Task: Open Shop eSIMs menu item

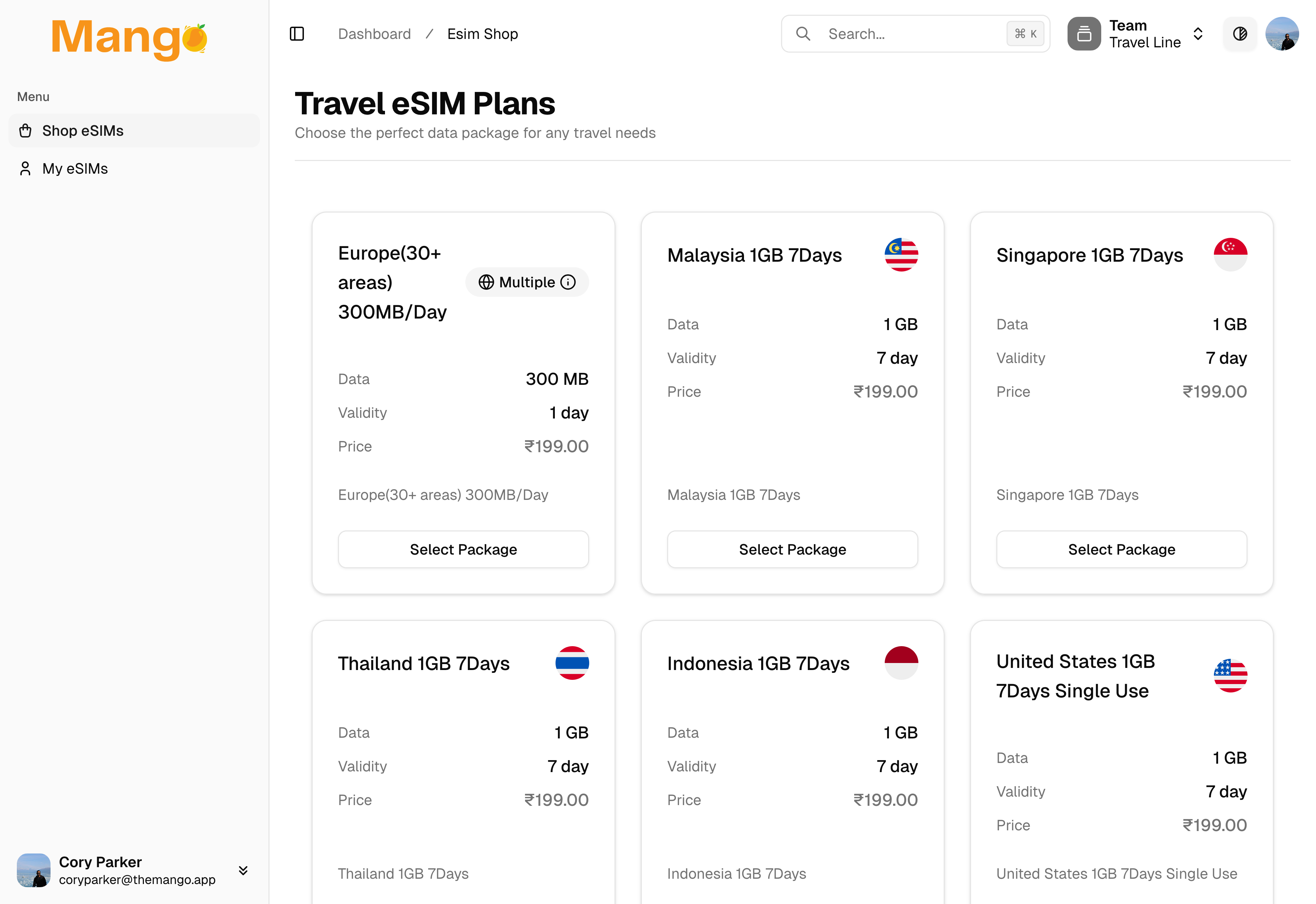Action: tap(134, 131)
